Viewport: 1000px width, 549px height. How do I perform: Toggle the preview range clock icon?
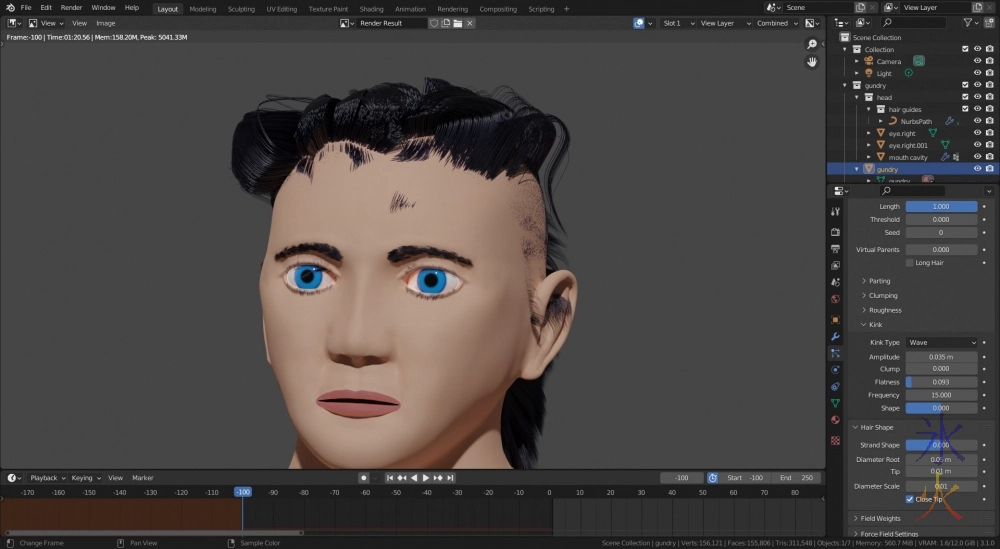(x=712, y=478)
